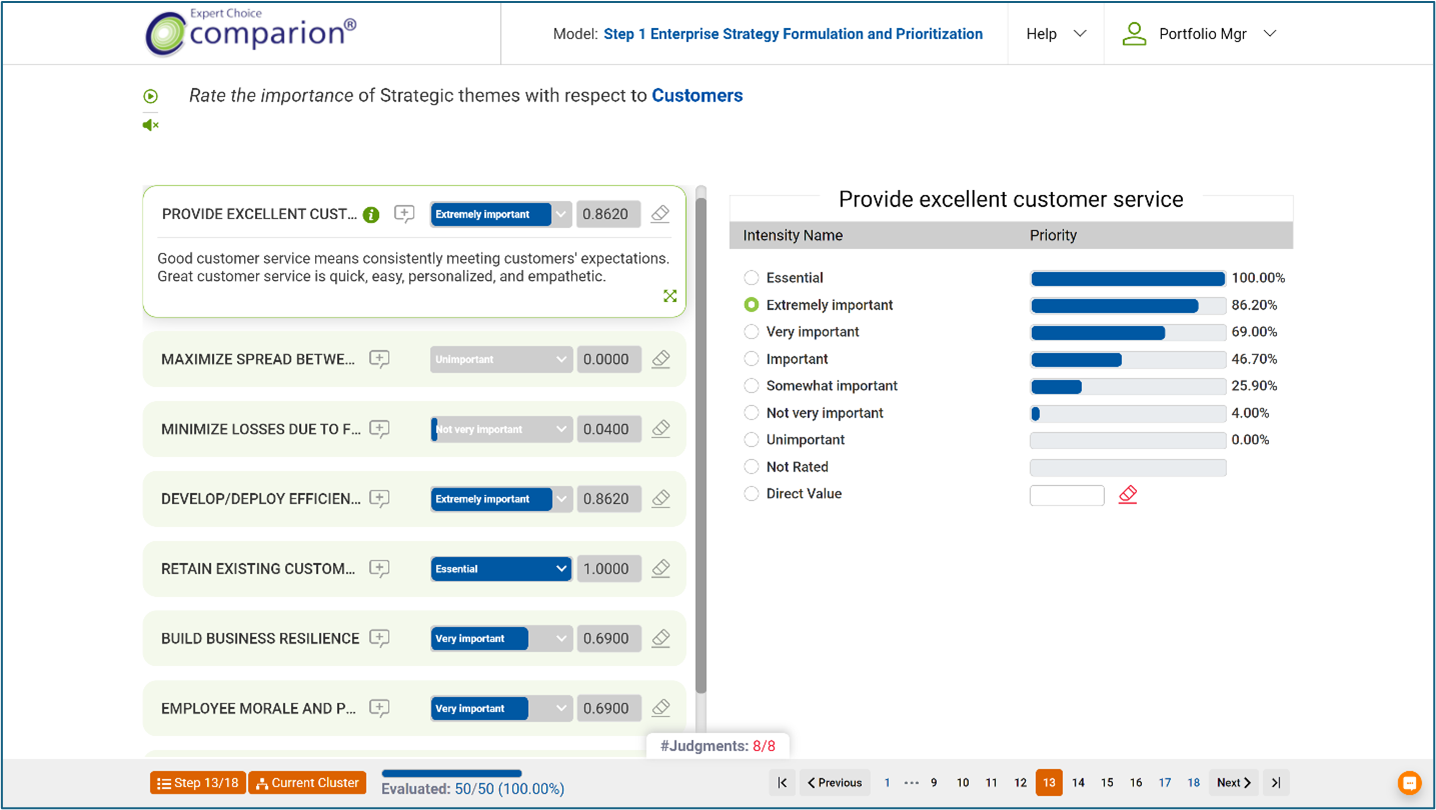Open comment icon for Maximize Spread row
The image size is (1436, 810).
tap(379, 359)
